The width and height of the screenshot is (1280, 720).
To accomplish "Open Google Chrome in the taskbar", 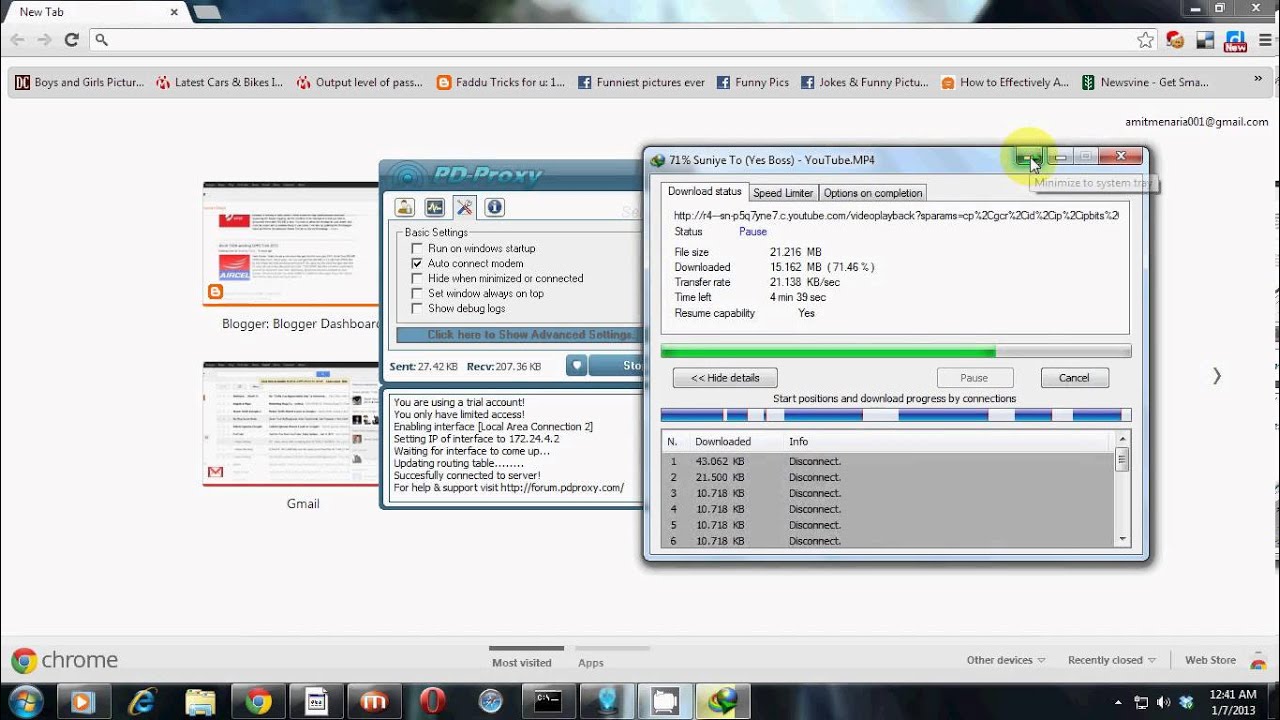I will tap(258, 701).
